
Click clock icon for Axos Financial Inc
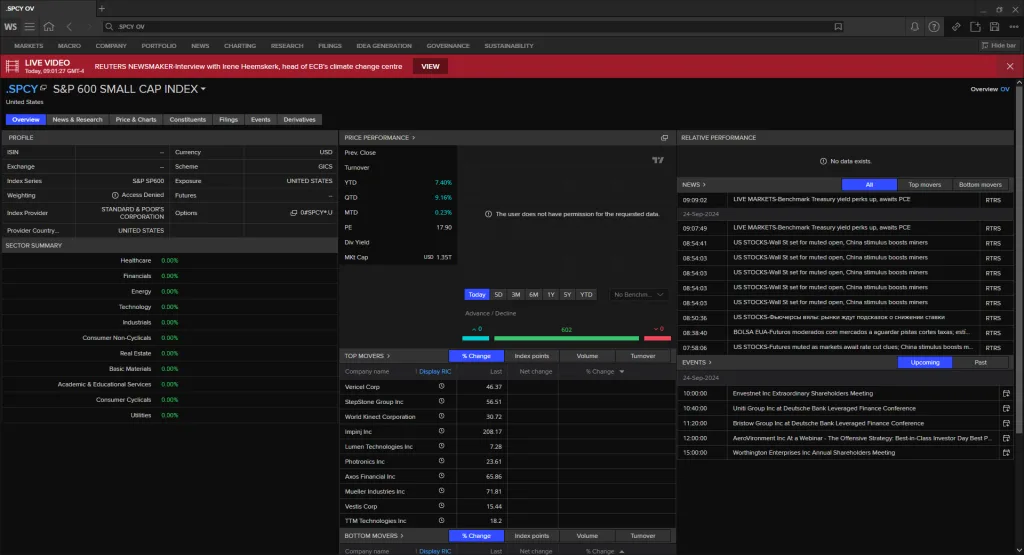[x=441, y=476]
